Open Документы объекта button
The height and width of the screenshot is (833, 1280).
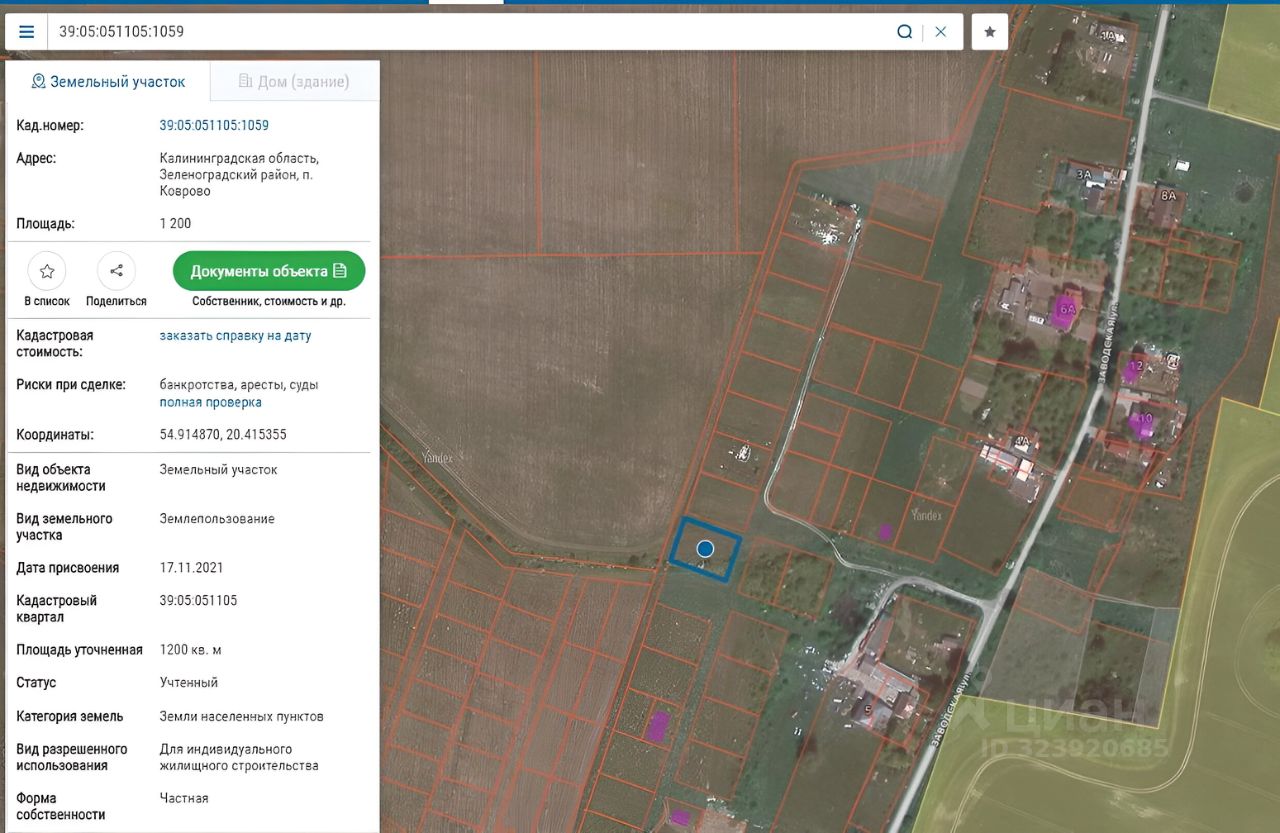[269, 271]
